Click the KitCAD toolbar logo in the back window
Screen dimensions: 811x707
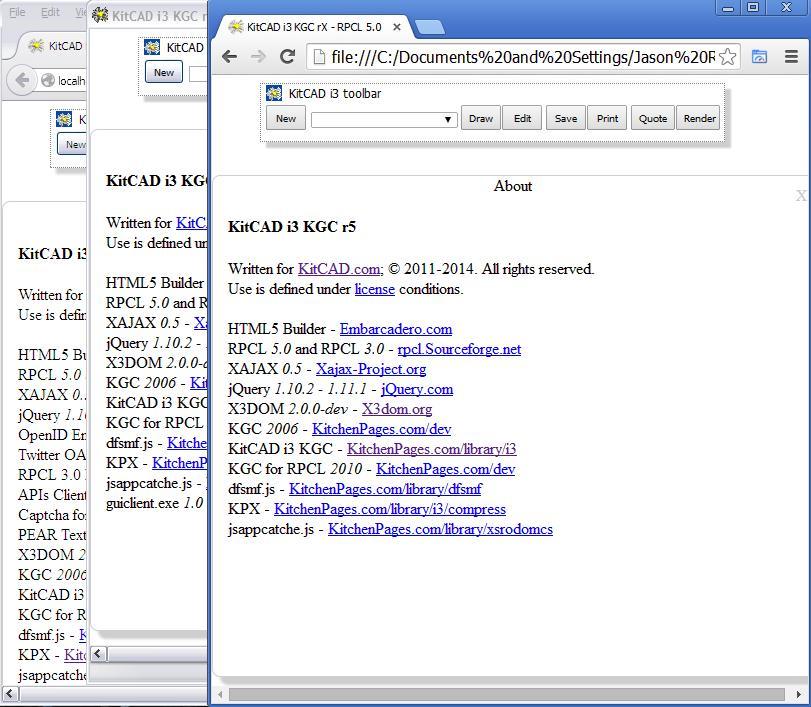pos(64,119)
